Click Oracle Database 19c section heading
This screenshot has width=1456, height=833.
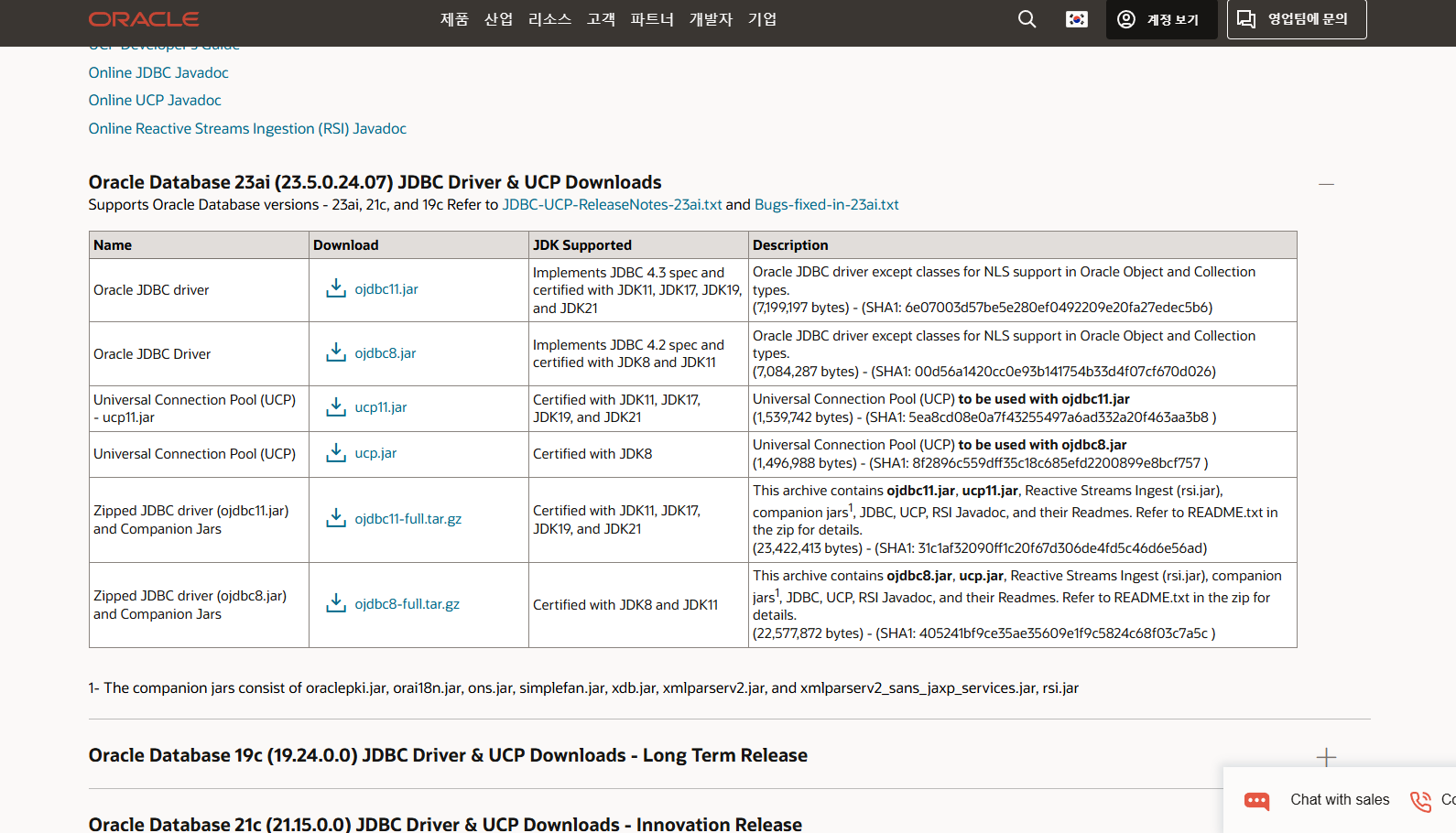pos(448,755)
